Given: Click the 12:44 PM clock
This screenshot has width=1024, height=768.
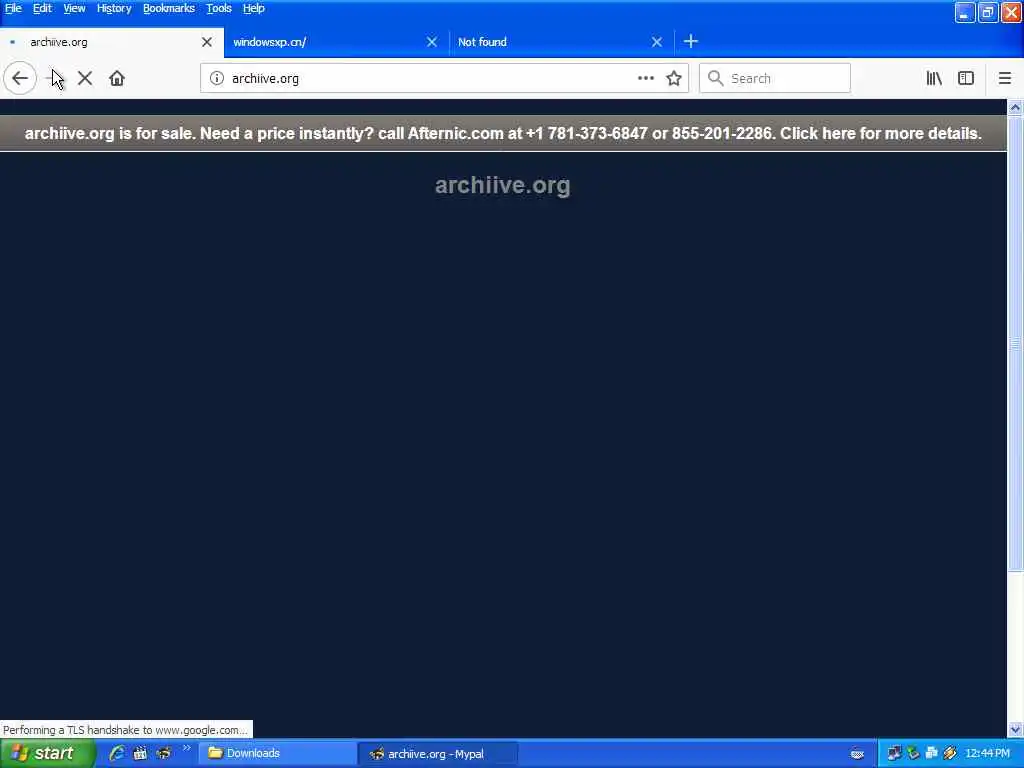Looking at the screenshot, I should (x=987, y=754).
